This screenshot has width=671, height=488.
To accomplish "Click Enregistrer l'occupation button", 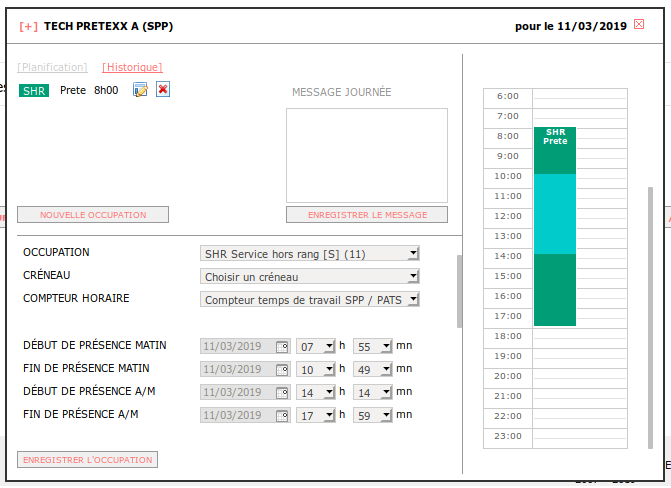I will [x=87, y=460].
